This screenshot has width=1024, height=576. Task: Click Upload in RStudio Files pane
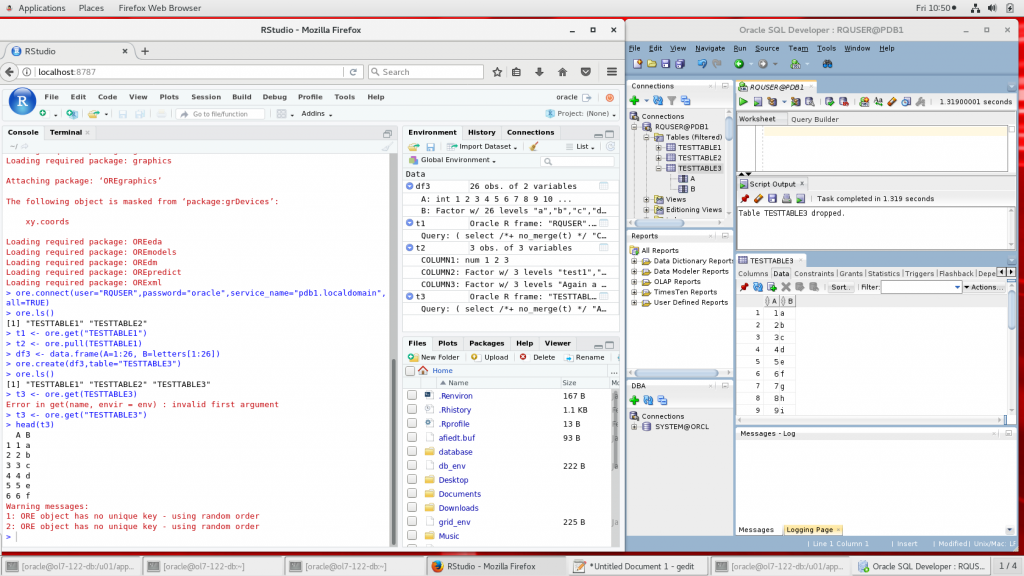(490, 358)
